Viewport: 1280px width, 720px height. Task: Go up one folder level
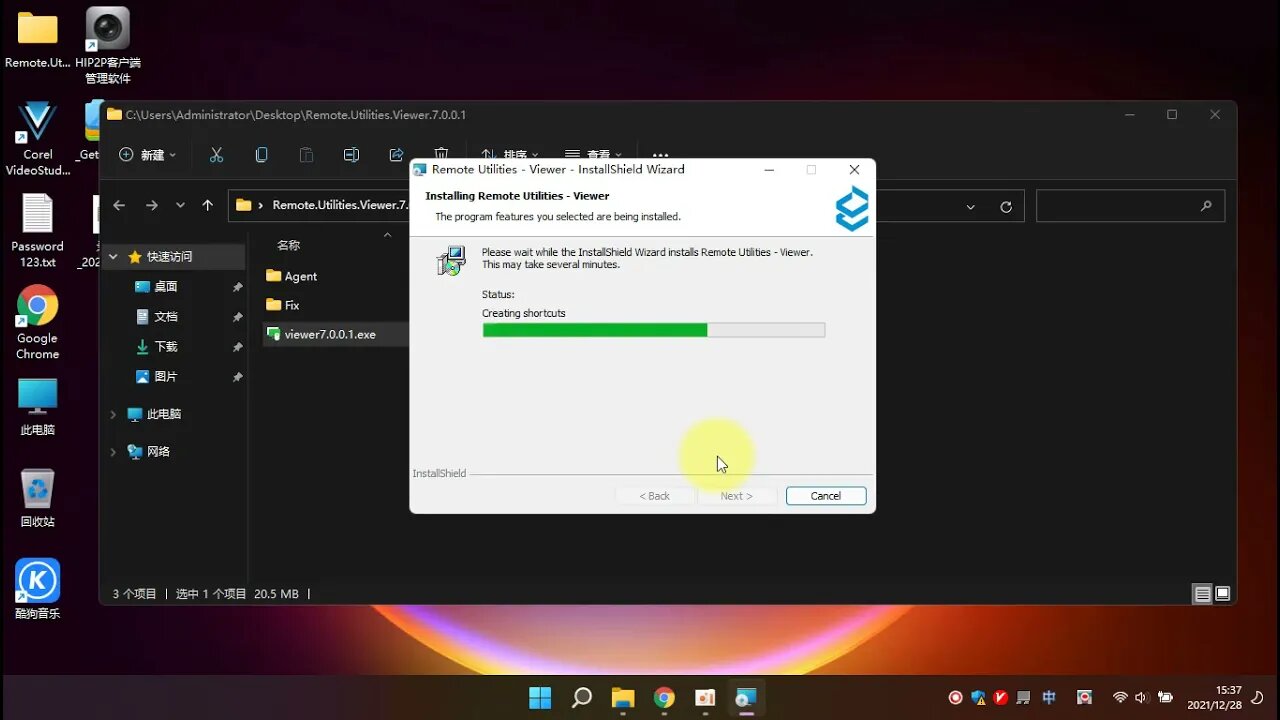coord(208,205)
